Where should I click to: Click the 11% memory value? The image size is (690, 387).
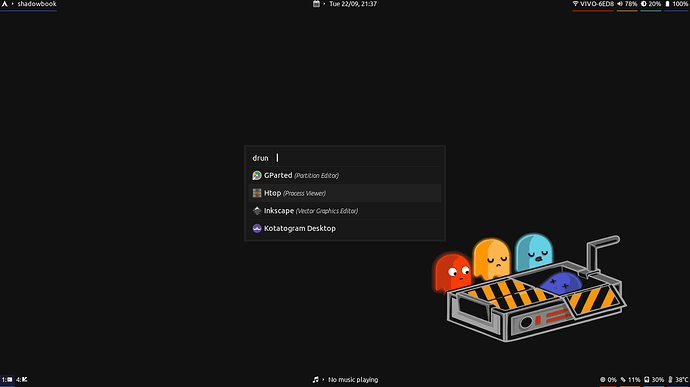click(634, 379)
